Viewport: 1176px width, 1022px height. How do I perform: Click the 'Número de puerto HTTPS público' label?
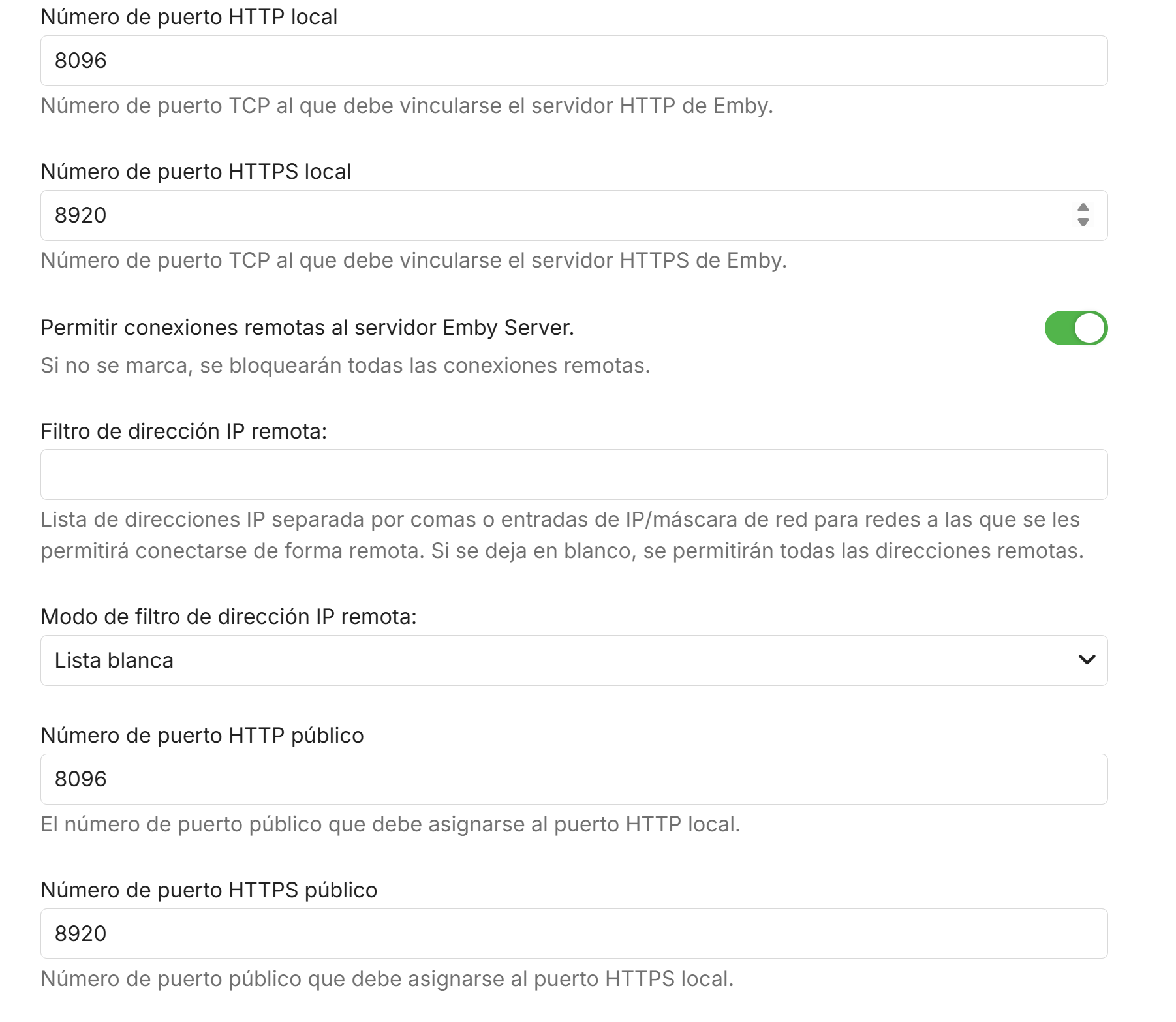(209, 890)
